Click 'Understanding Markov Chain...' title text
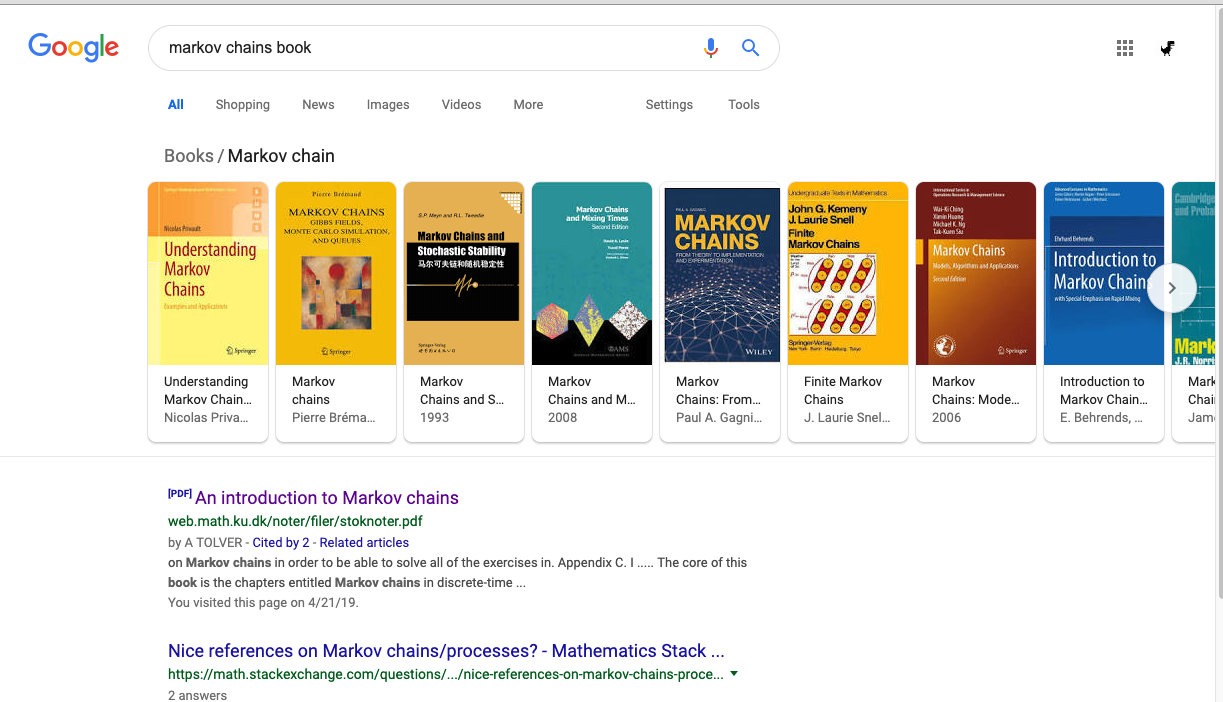This screenshot has height=702, width=1223. [206, 390]
